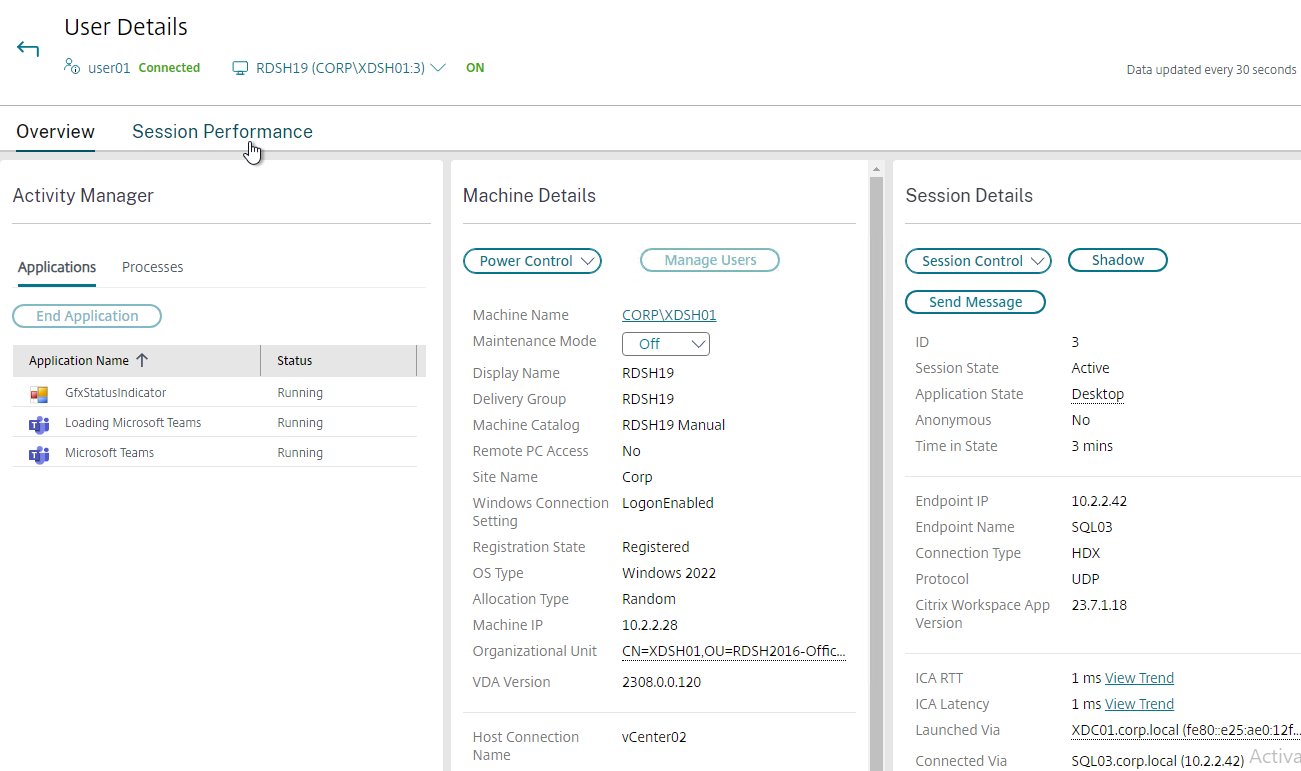This screenshot has height=771, width=1301.
Task: Click the Desktop application state value
Action: coord(1098,394)
